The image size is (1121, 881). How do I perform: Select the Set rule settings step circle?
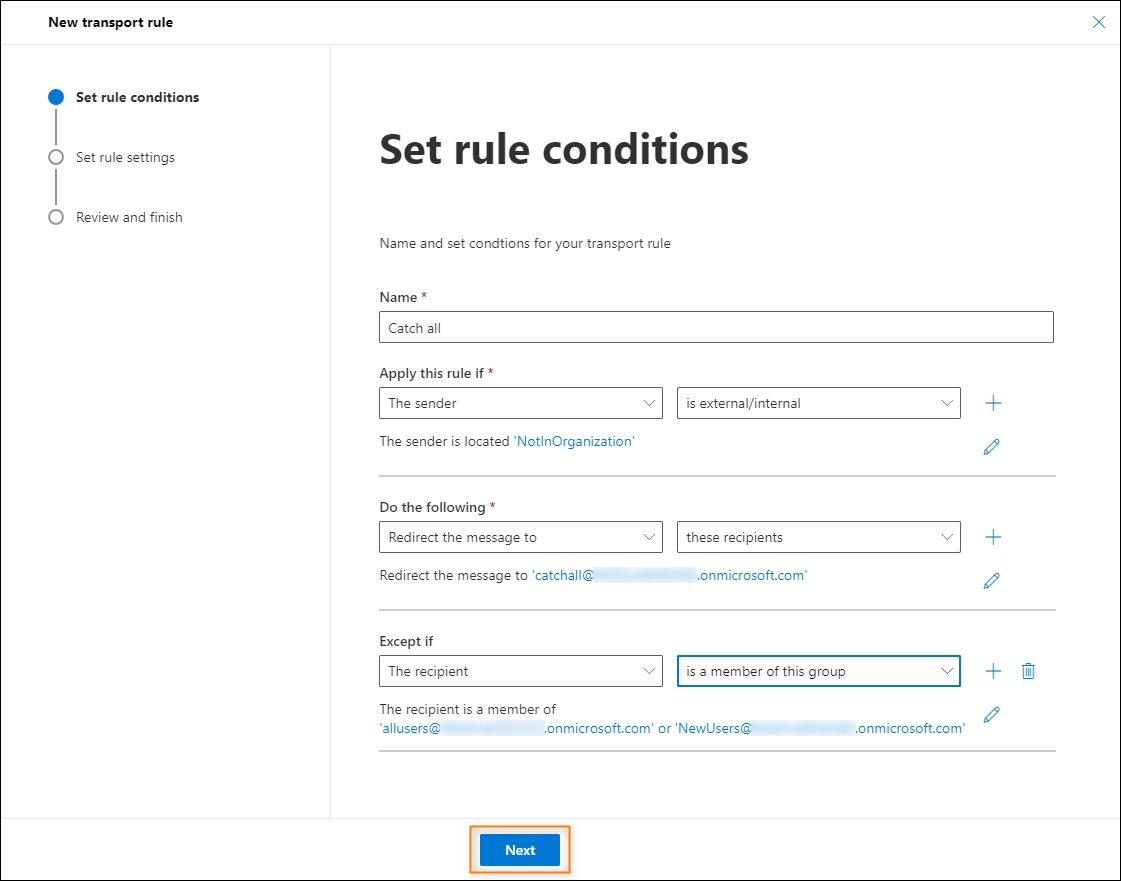click(x=56, y=157)
